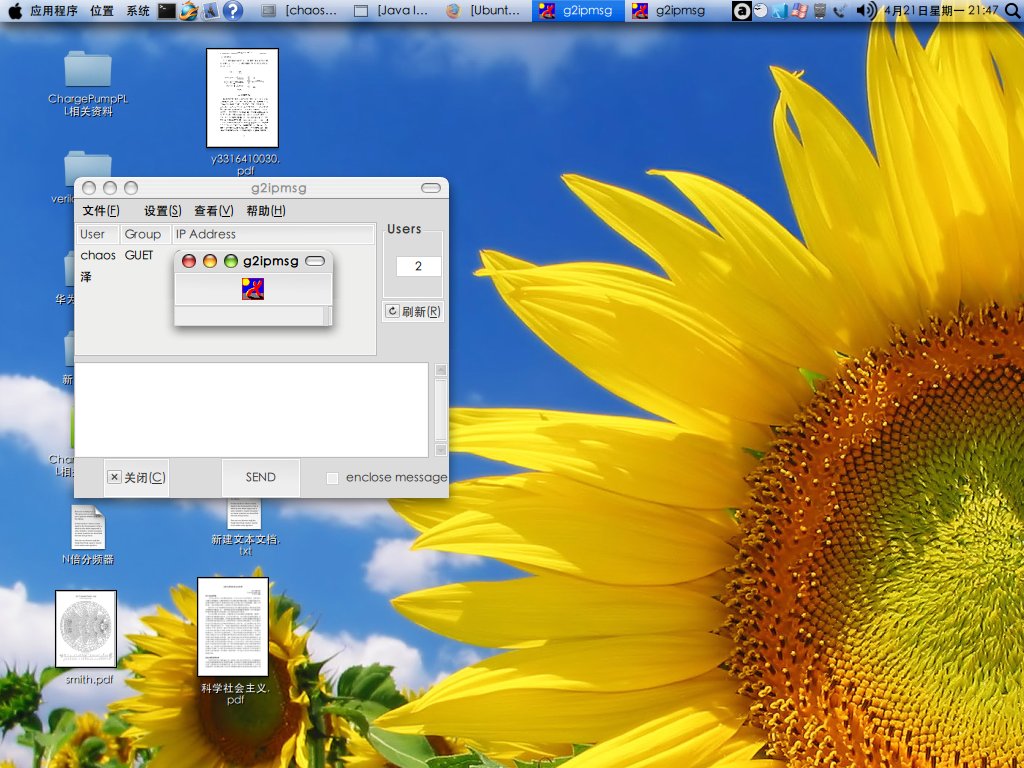Open the volume speaker control
The width and height of the screenshot is (1024, 768).
pos(866,10)
